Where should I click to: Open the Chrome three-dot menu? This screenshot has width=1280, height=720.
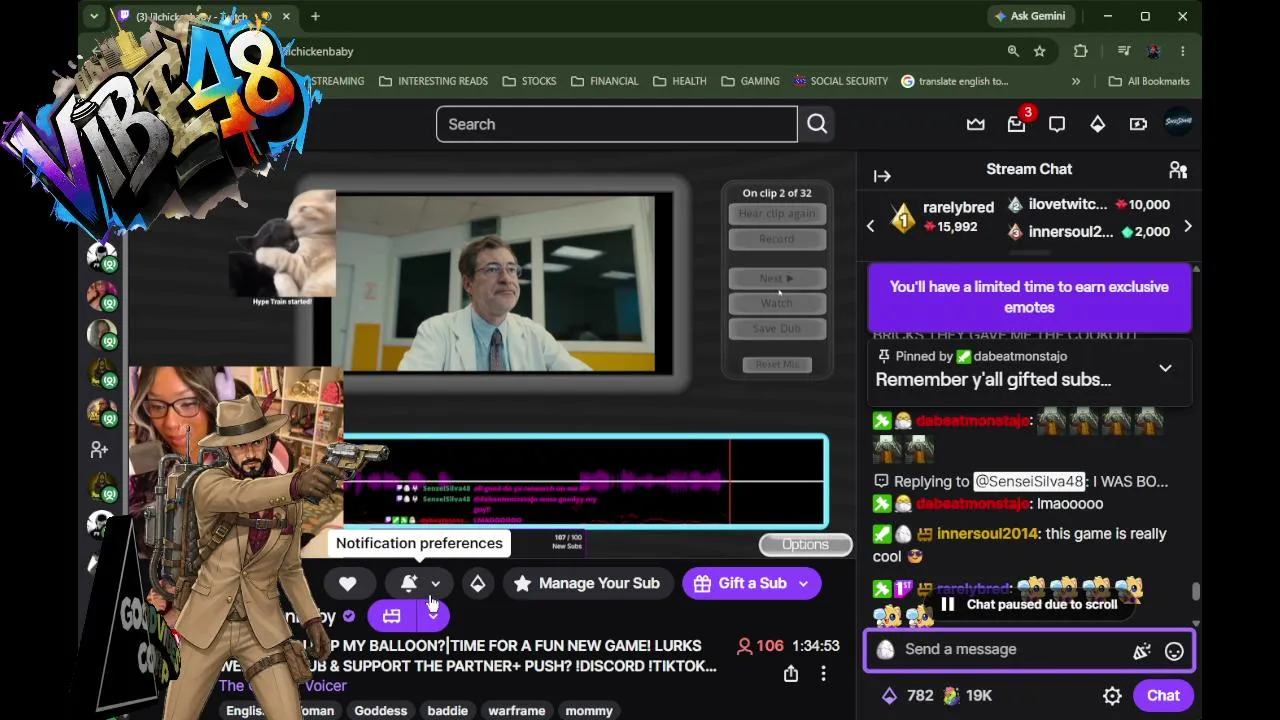click(x=1182, y=51)
